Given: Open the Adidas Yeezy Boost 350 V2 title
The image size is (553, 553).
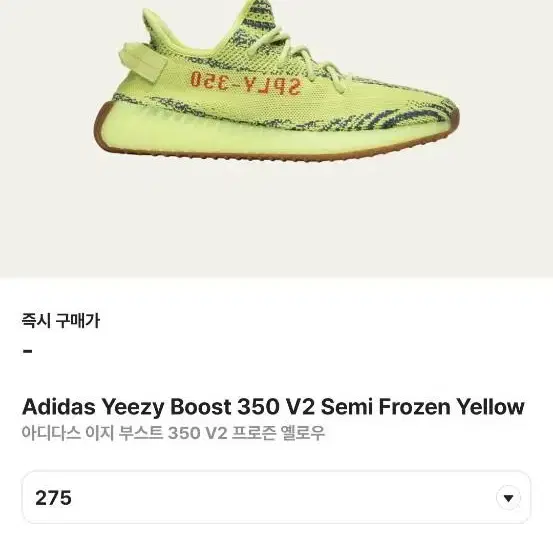Looking at the screenshot, I should pyautogui.click(x=273, y=407).
